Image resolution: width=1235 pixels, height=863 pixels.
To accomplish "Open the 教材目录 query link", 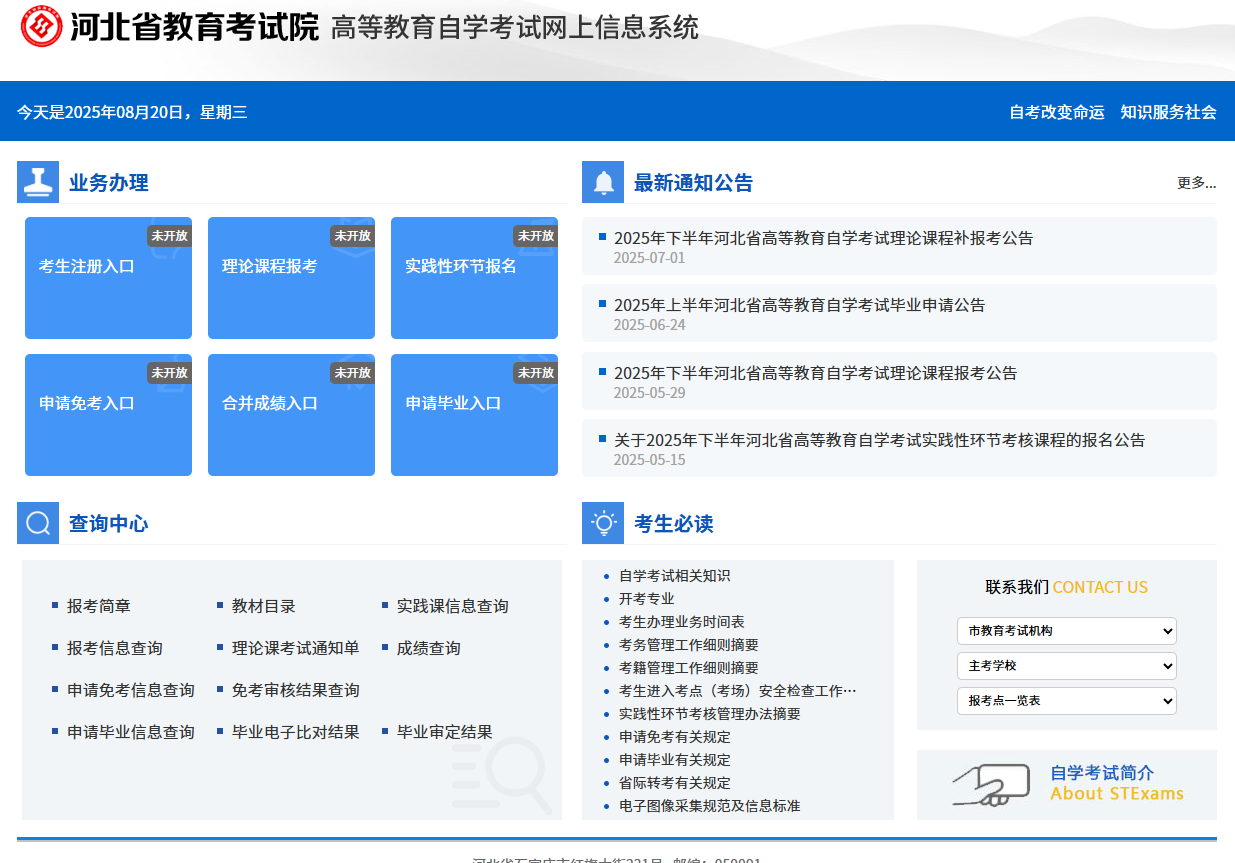I will point(264,606).
